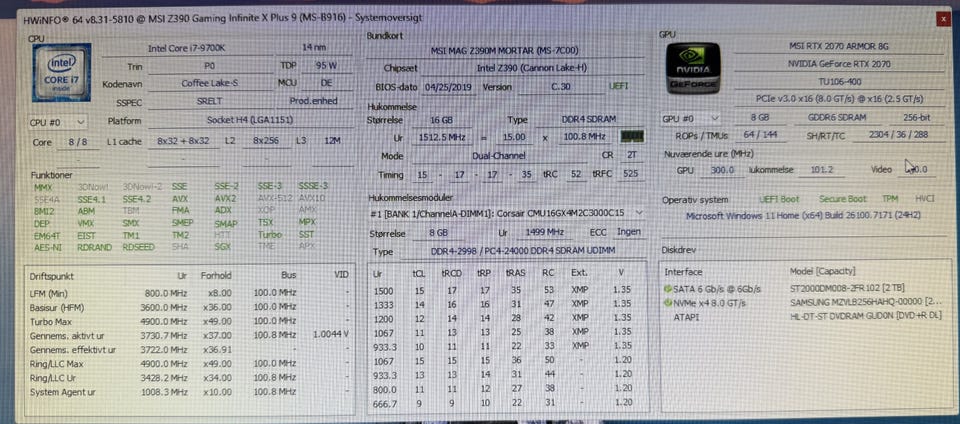
Task: Click the MSI RTX 2070 ARMOR 8G name
Action: [x=839, y=46]
